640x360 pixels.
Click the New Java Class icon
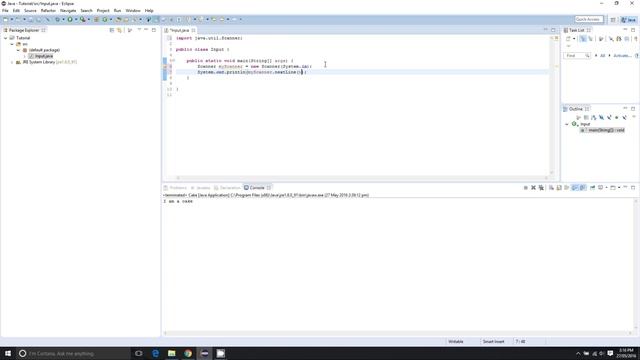pyautogui.click(x=105, y=19)
